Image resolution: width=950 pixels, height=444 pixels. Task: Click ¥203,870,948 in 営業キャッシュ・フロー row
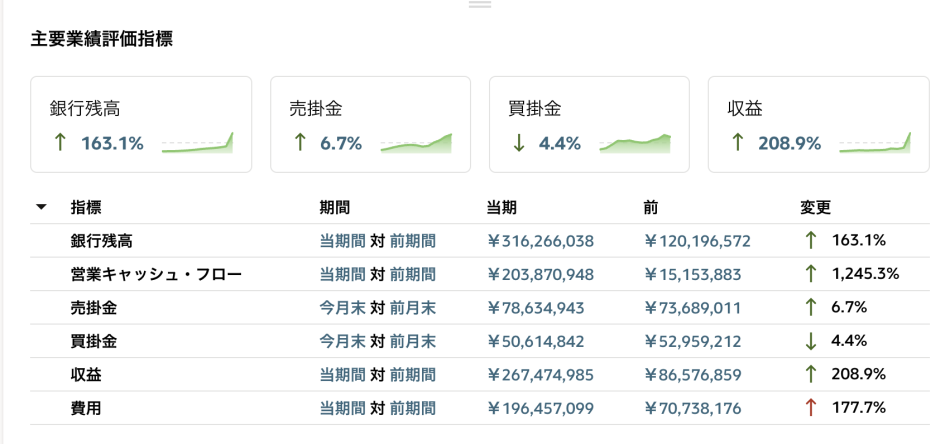(540, 274)
